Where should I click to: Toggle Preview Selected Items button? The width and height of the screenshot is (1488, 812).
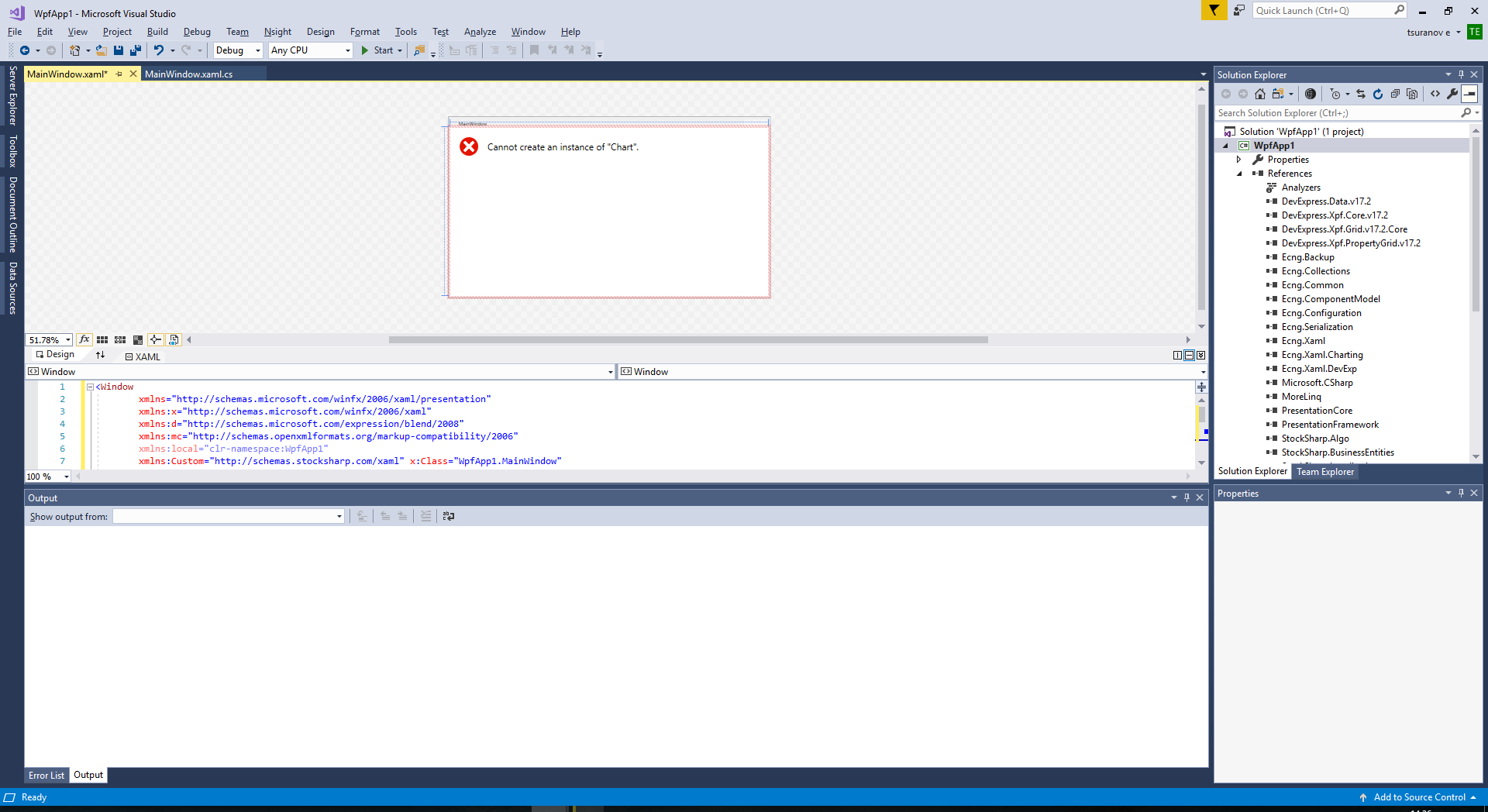(1469, 94)
